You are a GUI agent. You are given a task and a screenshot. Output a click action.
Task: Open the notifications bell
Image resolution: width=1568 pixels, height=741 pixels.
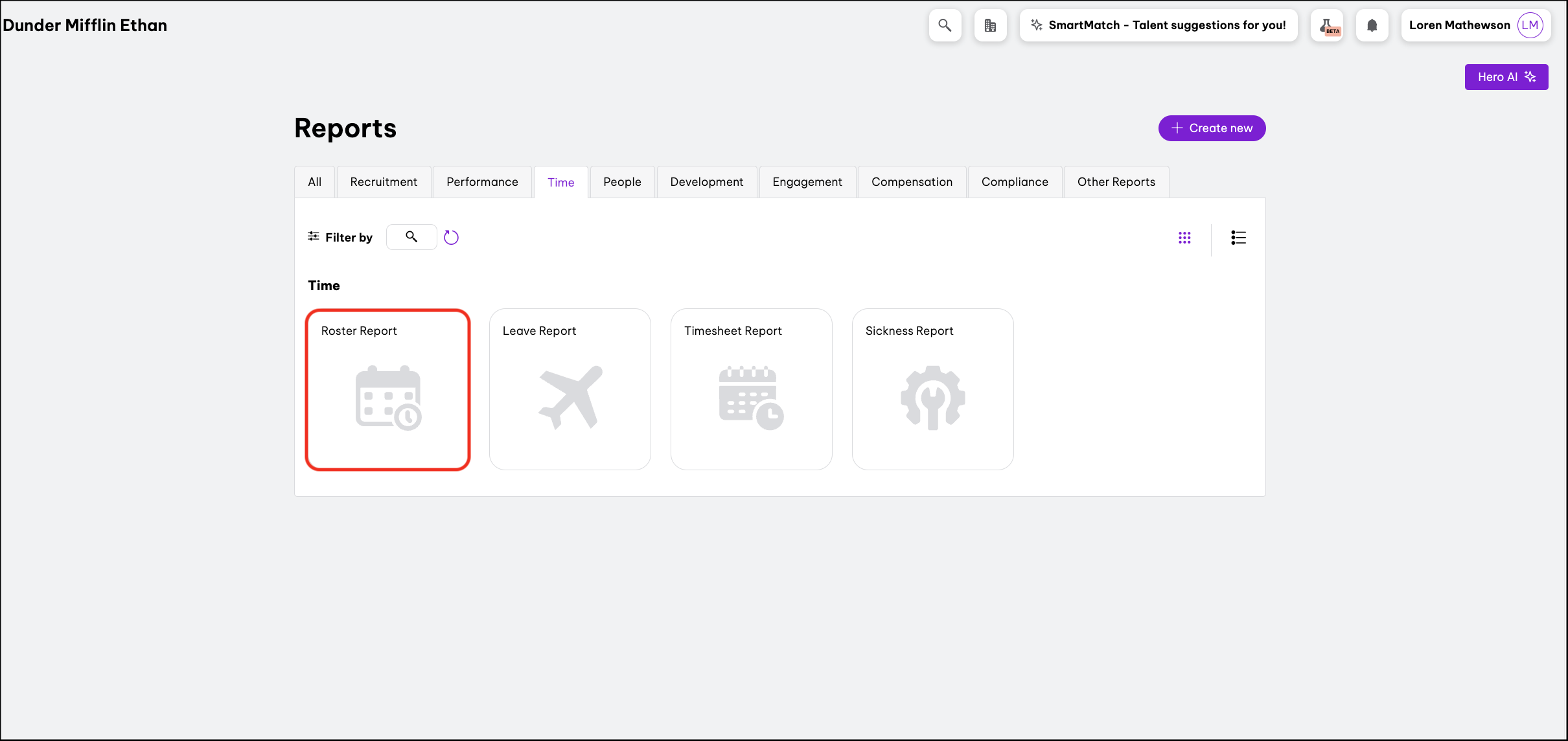coord(1372,25)
